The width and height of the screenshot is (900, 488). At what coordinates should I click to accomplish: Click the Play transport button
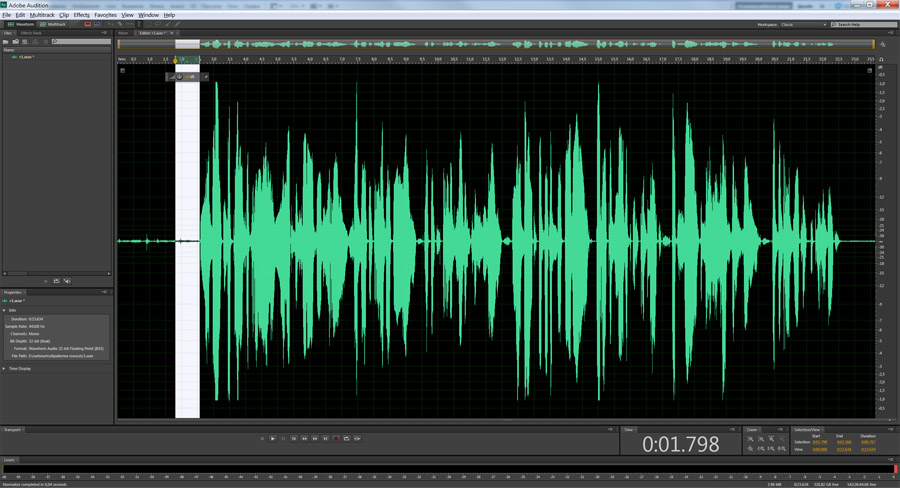pos(273,439)
